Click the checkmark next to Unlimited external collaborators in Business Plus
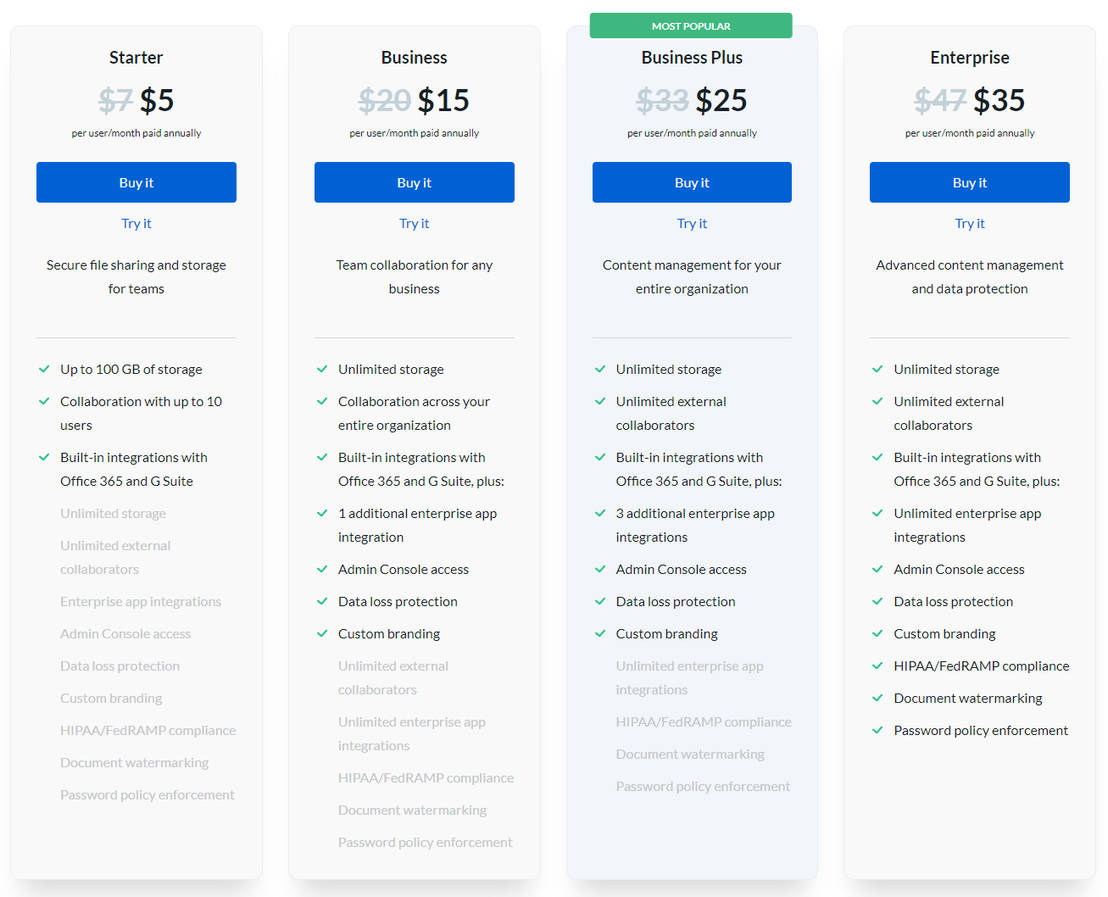The image size is (1108, 897). point(600,401)
